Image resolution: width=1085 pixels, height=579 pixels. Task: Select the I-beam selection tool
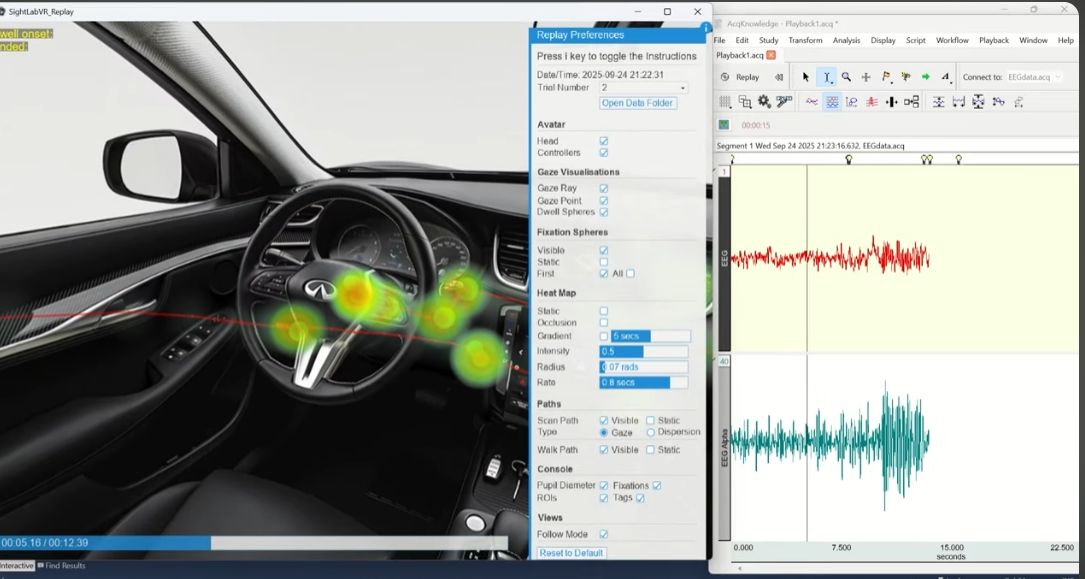coord(826,77)
